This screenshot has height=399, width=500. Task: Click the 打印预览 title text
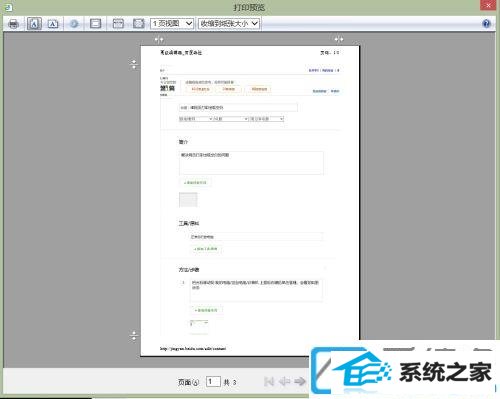tap(249, 7)
